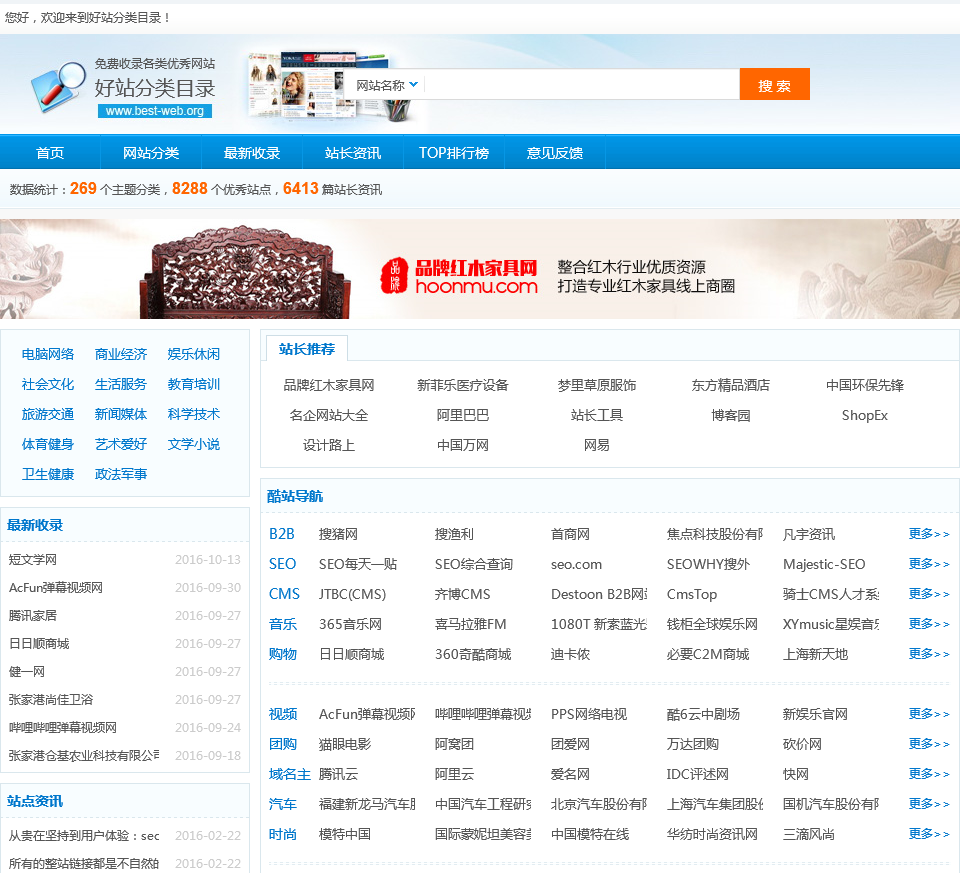Click the www.best-web.org URL badge

155,111
